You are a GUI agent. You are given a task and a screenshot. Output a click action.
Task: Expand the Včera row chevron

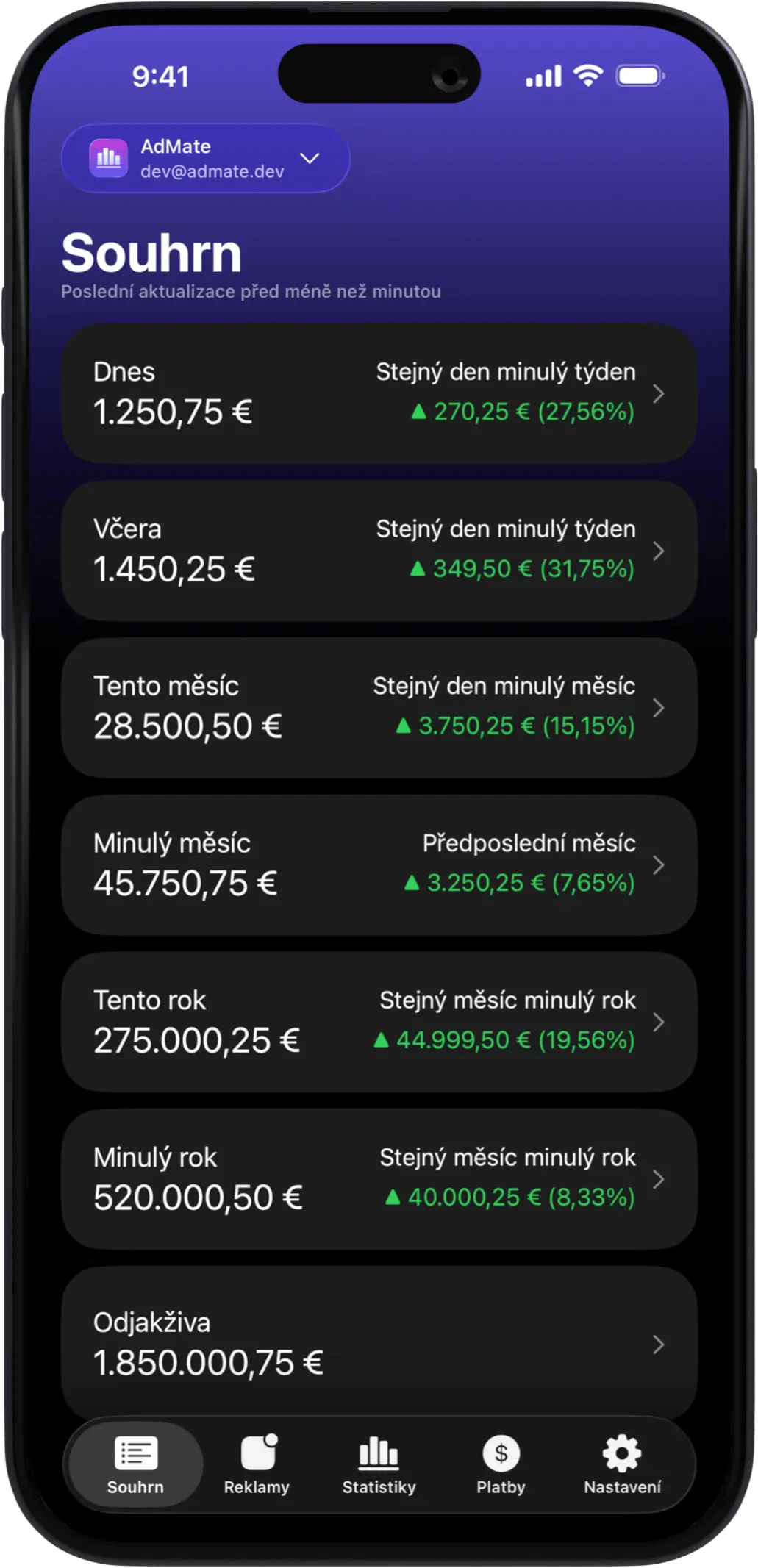pos(659,551)
